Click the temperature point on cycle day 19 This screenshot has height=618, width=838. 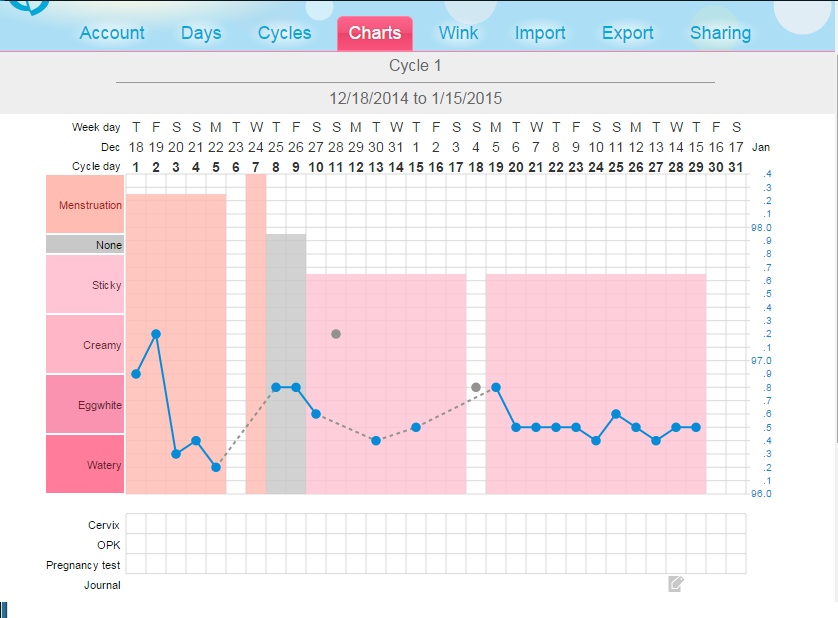coord(496,387)
